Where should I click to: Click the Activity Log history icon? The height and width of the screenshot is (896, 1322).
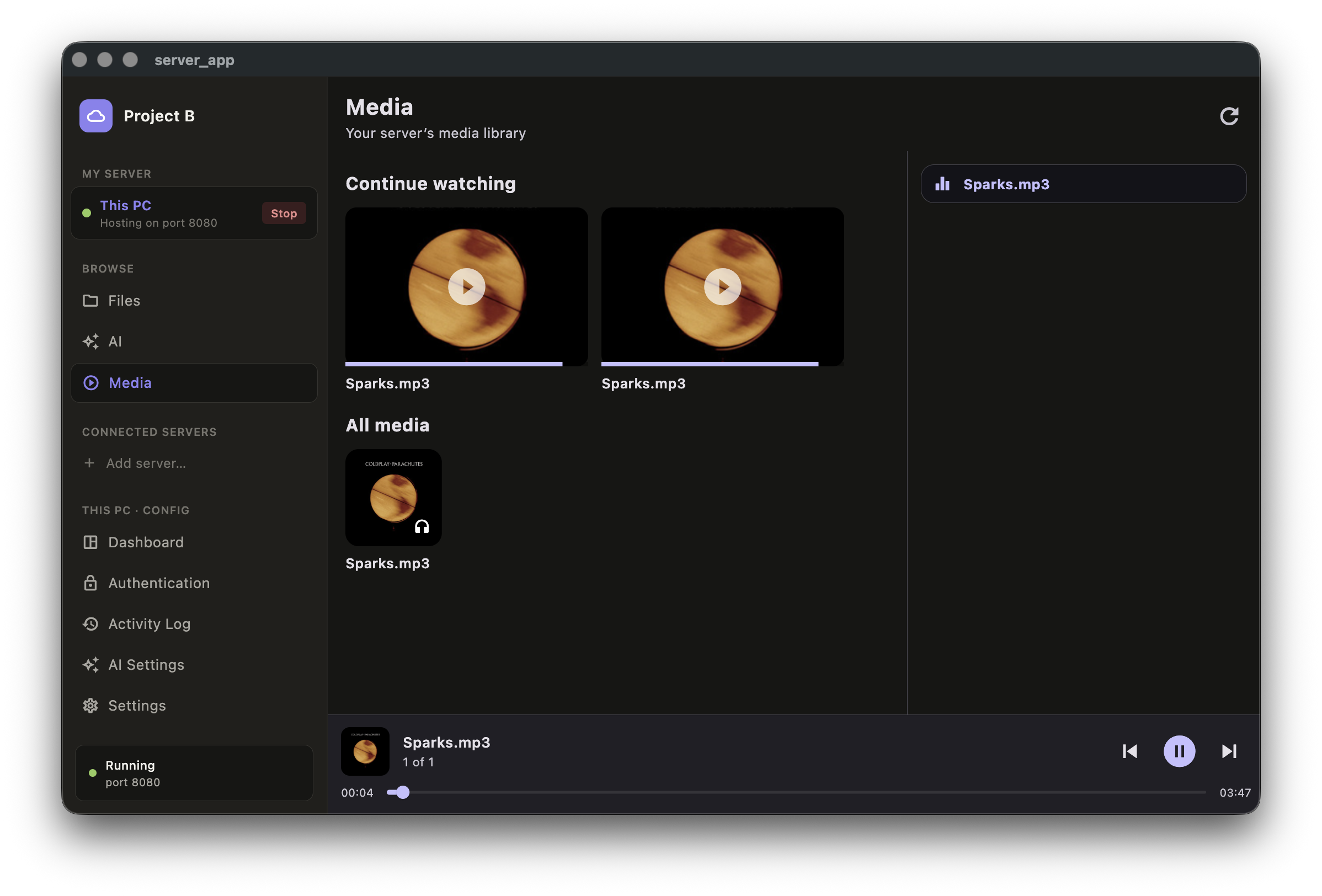click(90, 624)
